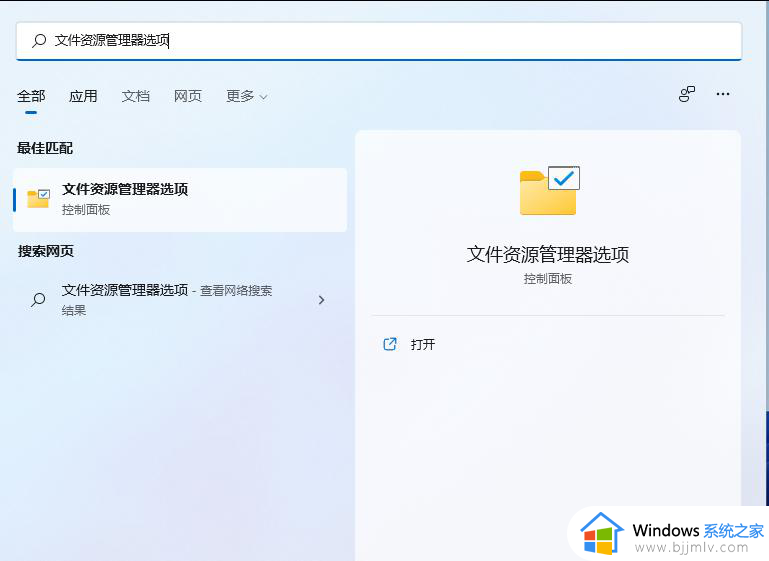Expand web search result with the chevron arrow
This screenshot has width=769, height=561.
point(321,300)
